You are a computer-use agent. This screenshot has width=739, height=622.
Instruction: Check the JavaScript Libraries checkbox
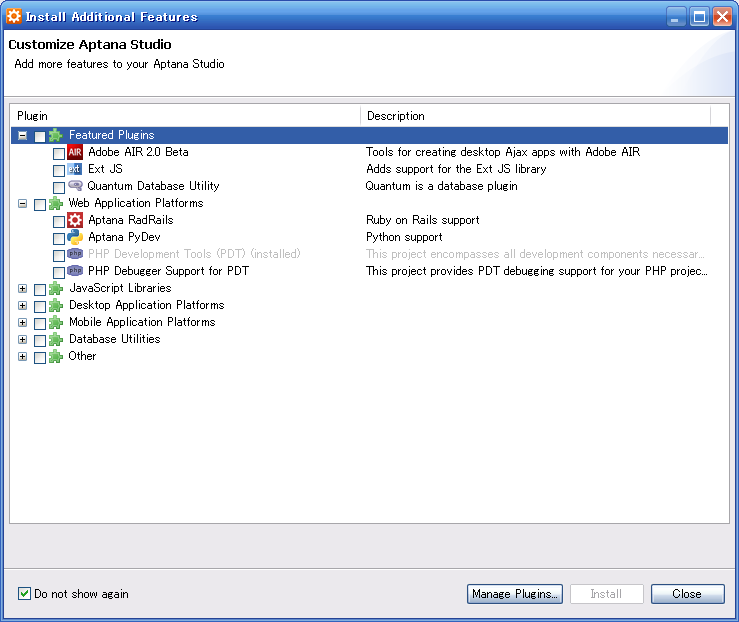(40, 289)
